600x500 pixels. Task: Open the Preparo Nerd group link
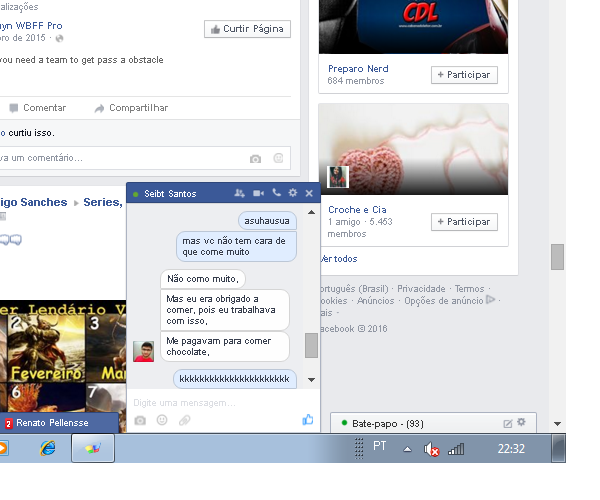[358, 69]
